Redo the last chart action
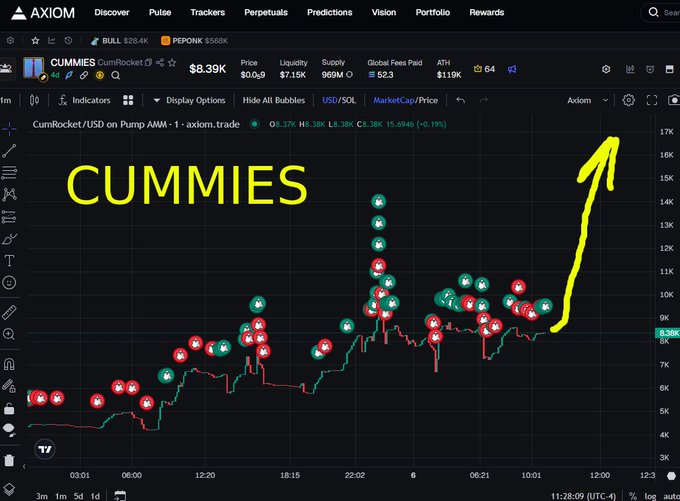Screen dimensions: 680x501 (x=484, y=101)
